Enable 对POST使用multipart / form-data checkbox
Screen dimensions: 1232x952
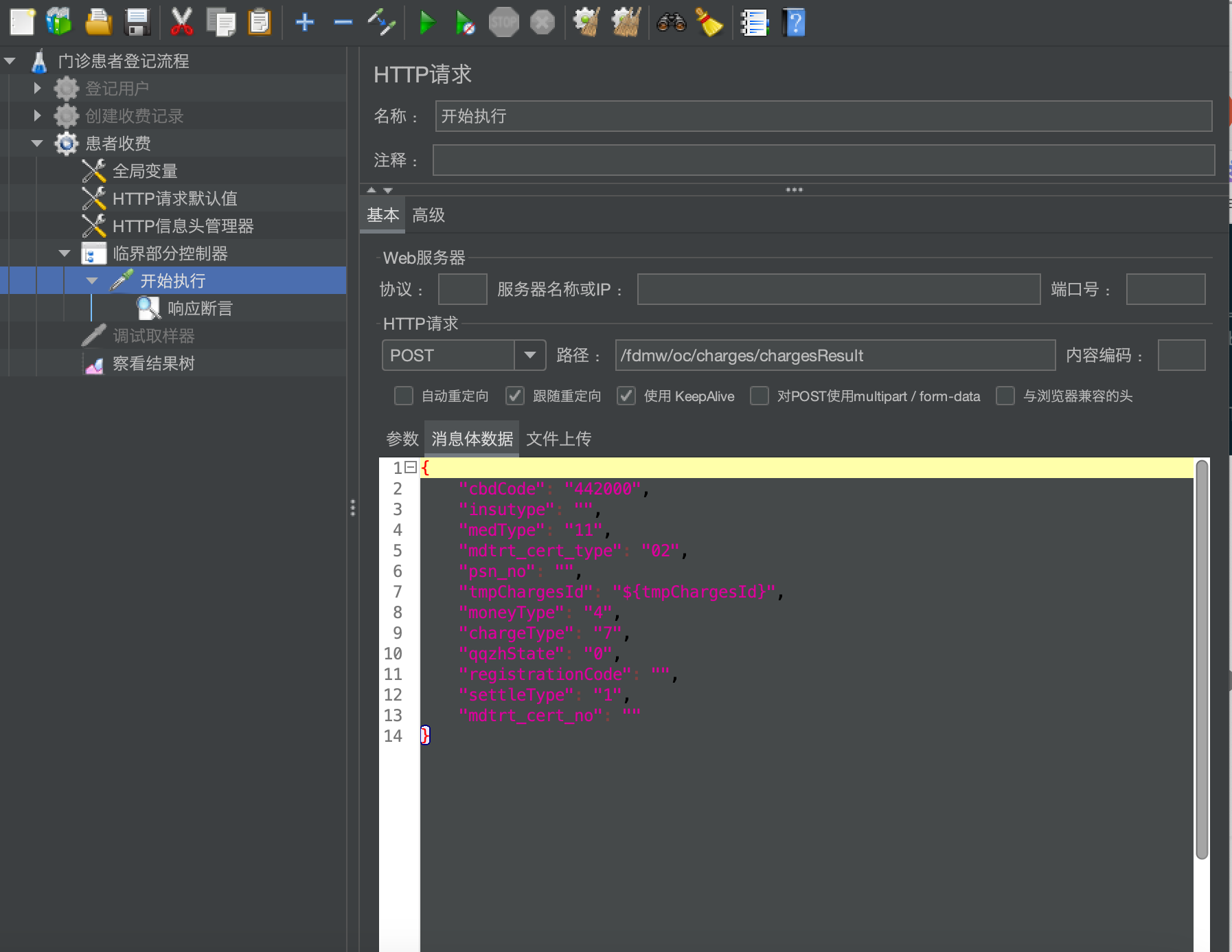pos(759,396)
